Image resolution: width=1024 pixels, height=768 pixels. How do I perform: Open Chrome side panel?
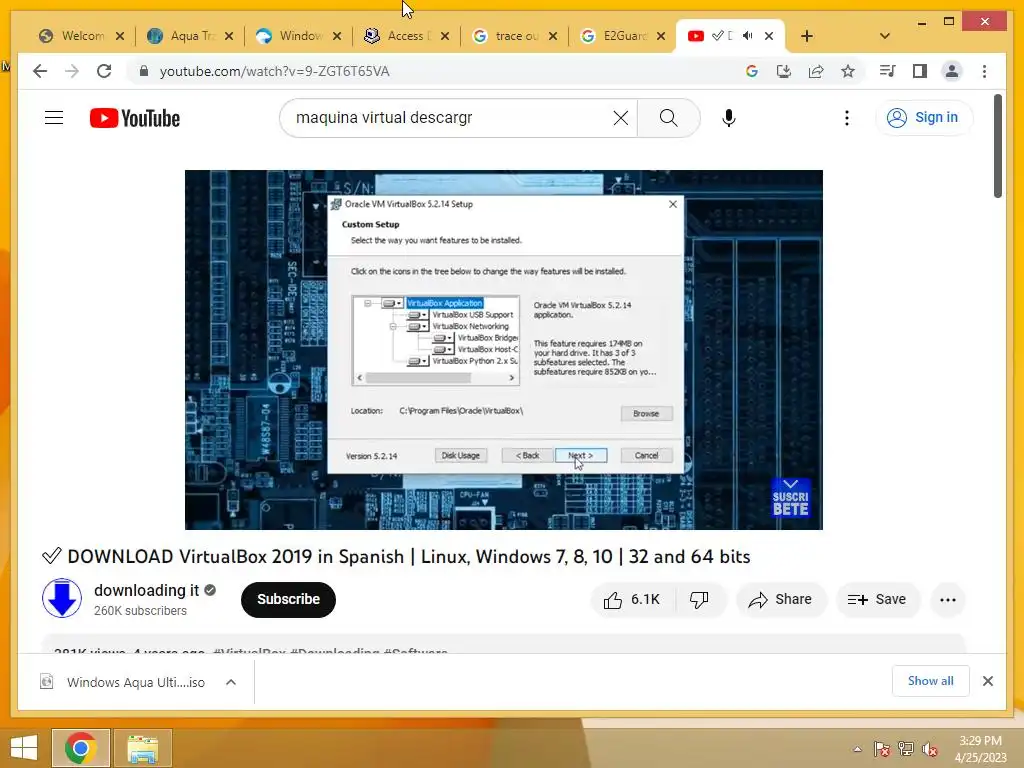pyautogui.click(x=920, y=71)
